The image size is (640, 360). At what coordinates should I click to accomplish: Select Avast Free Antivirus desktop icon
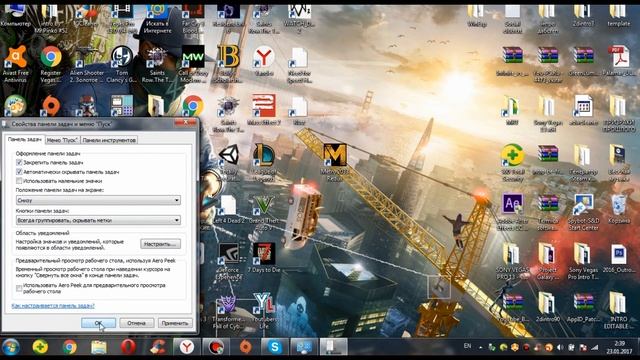pyautogui.click(x=16, y=64)
